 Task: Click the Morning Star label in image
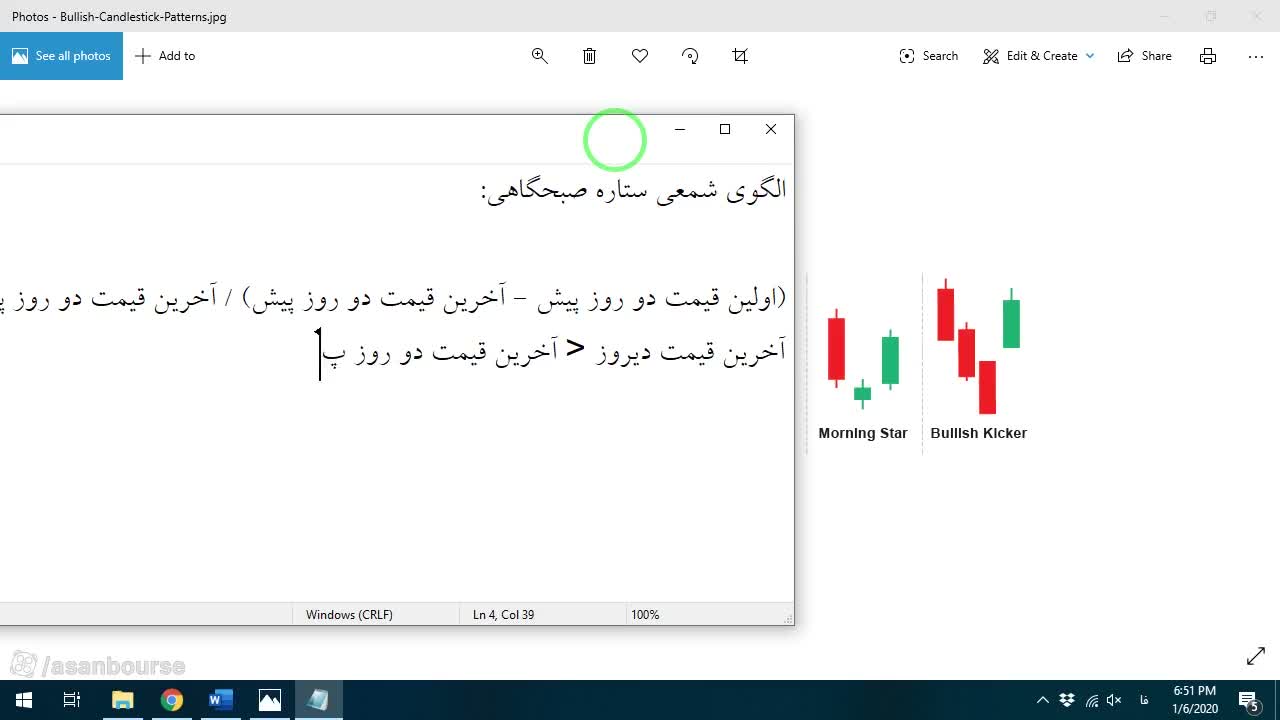tap(863, 433)
